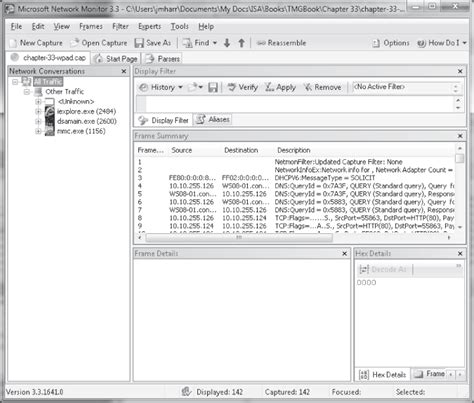Click the Frame column header
The height and width of the screenshot is (403, 474).
click(x=151, y=150)
